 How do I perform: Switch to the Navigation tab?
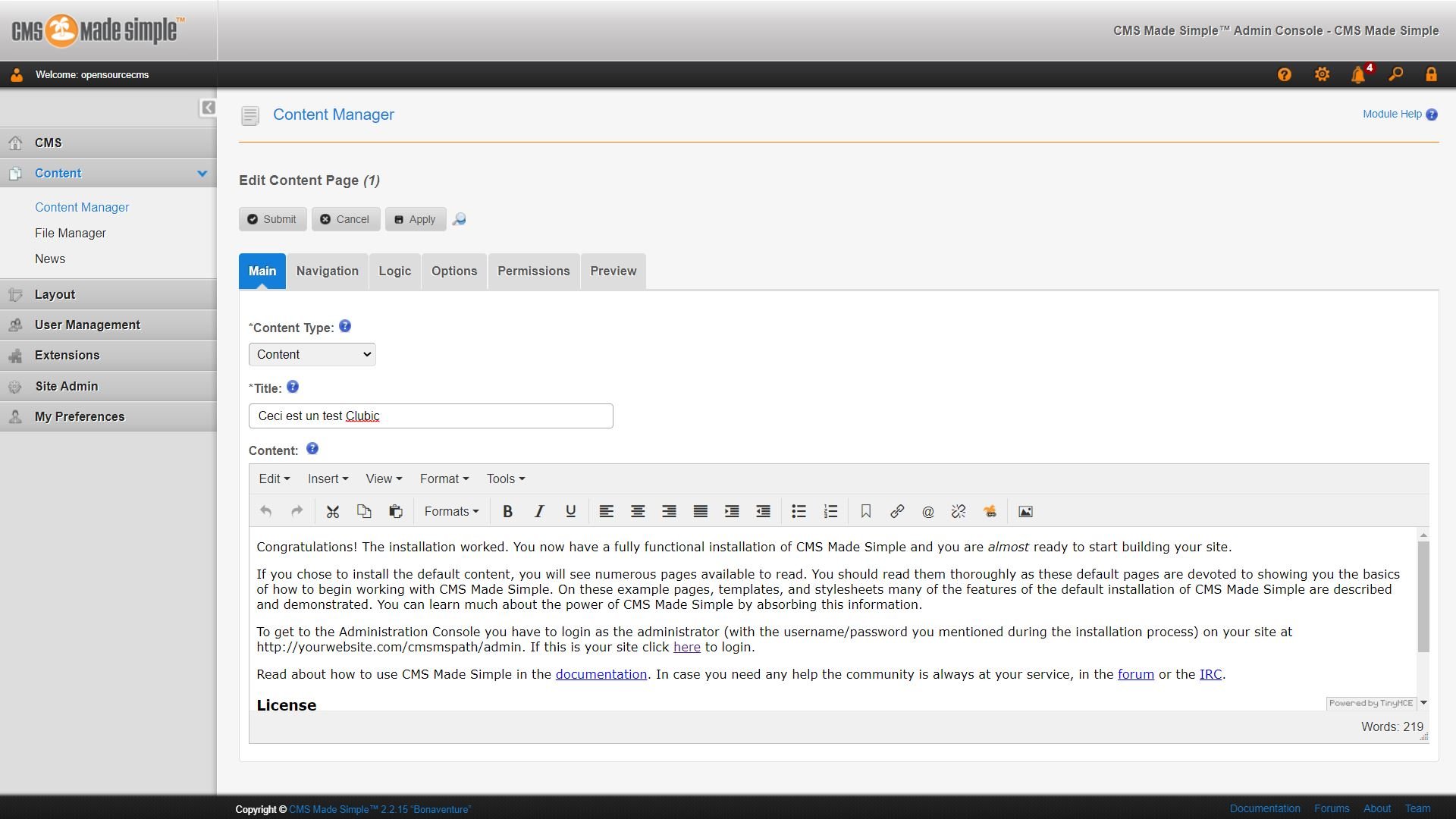coord(328,271)
